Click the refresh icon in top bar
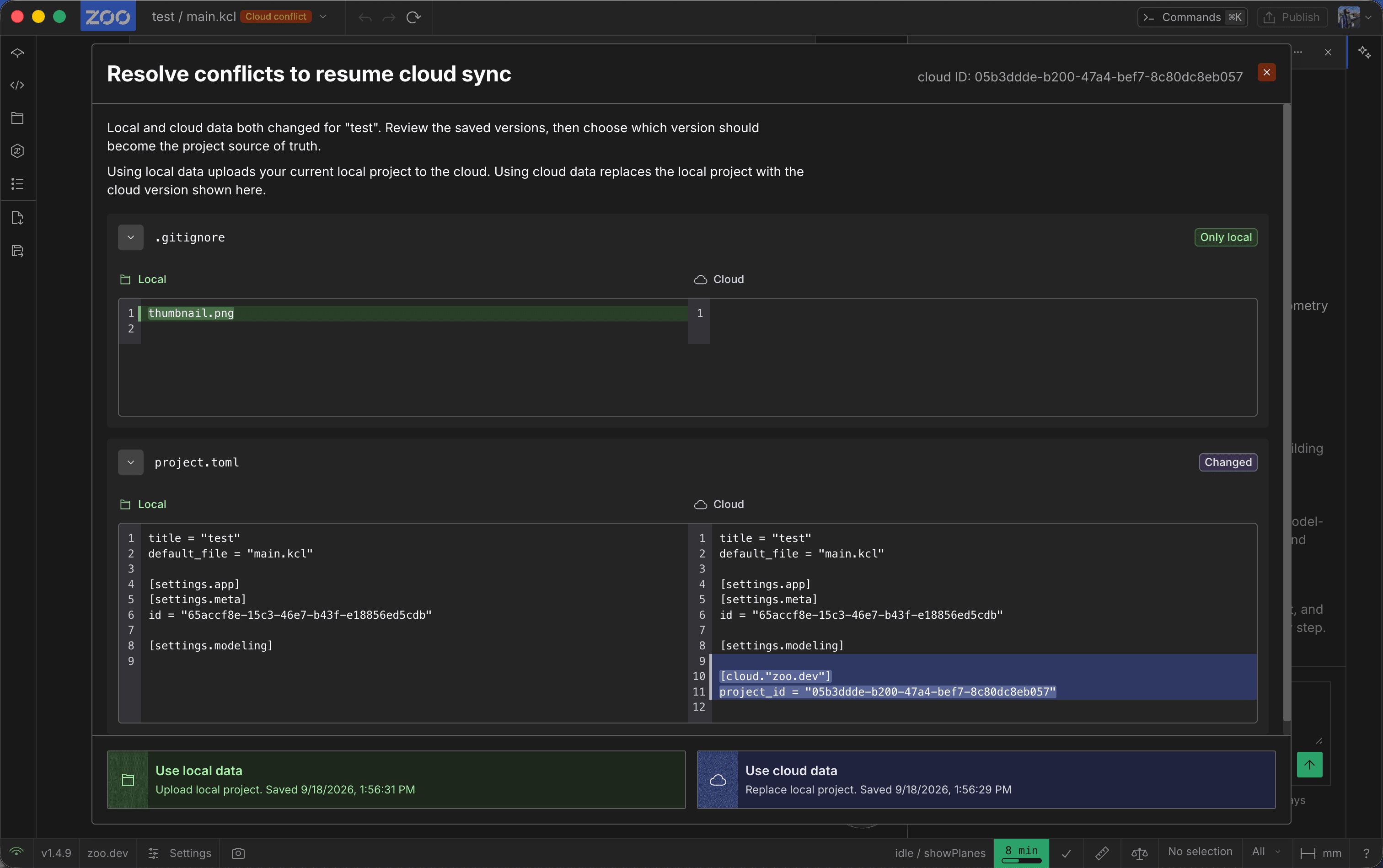Screen dimensions: 1383x868 coord(414,18)
